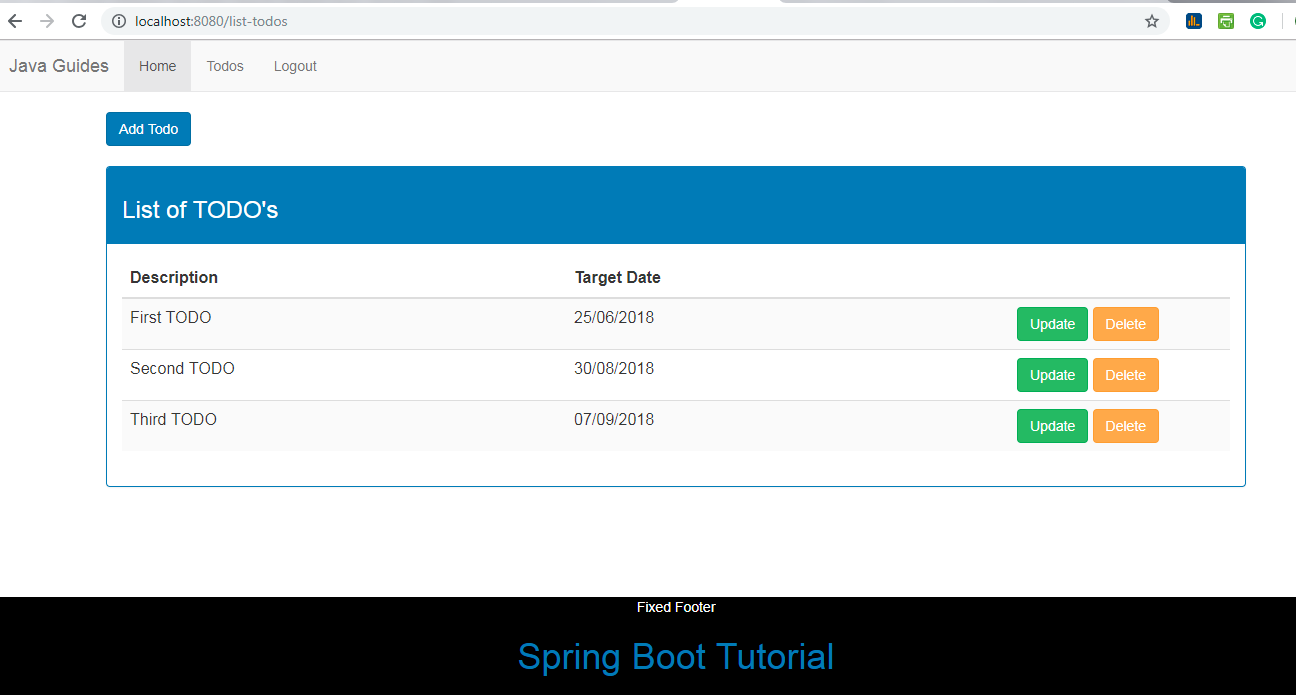1296x695 pixels.
Task: Click the Description column header
Action: pos(174,277)
